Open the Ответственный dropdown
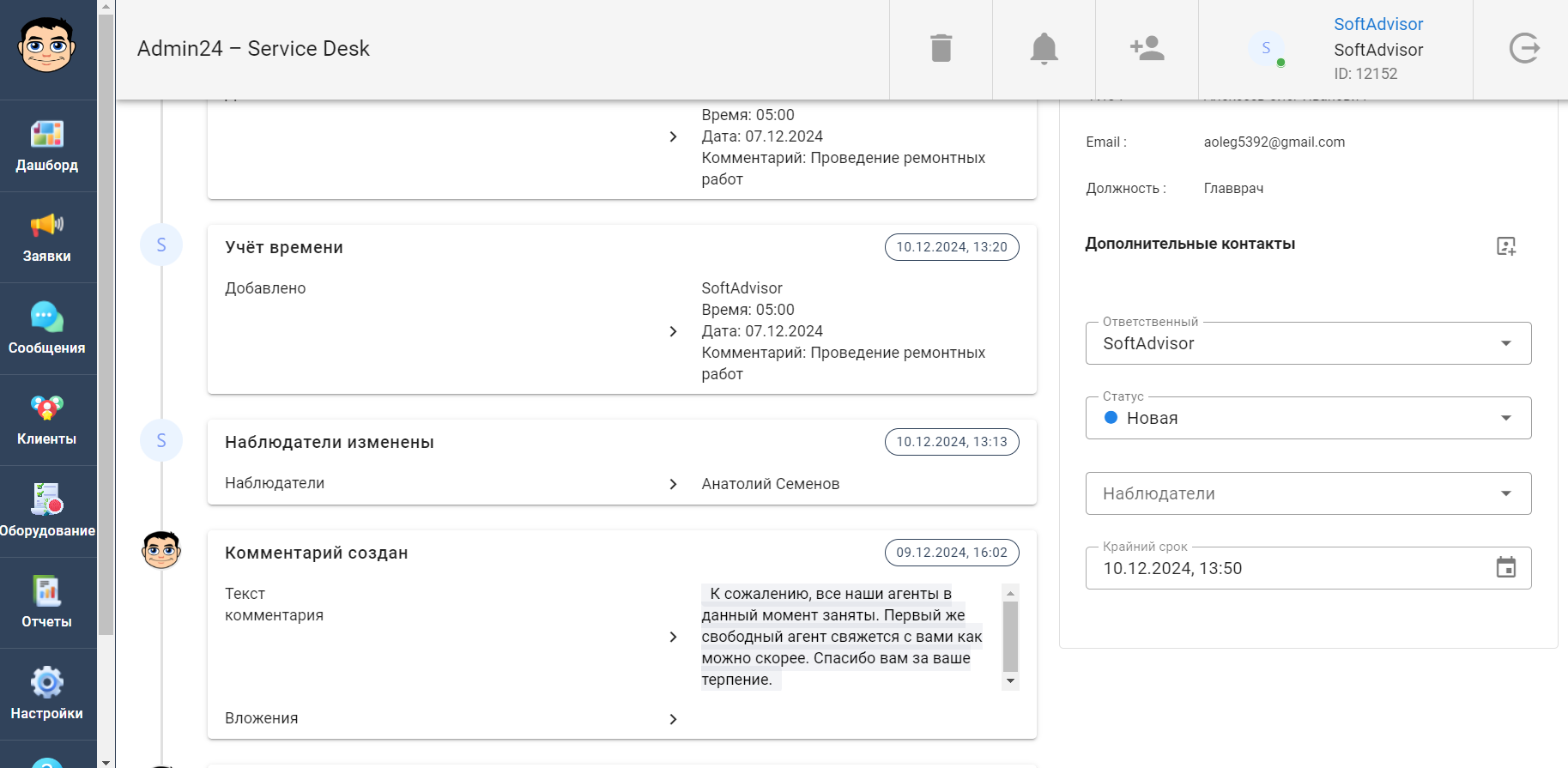1568x768 pixels. [x=1309, y=343]
